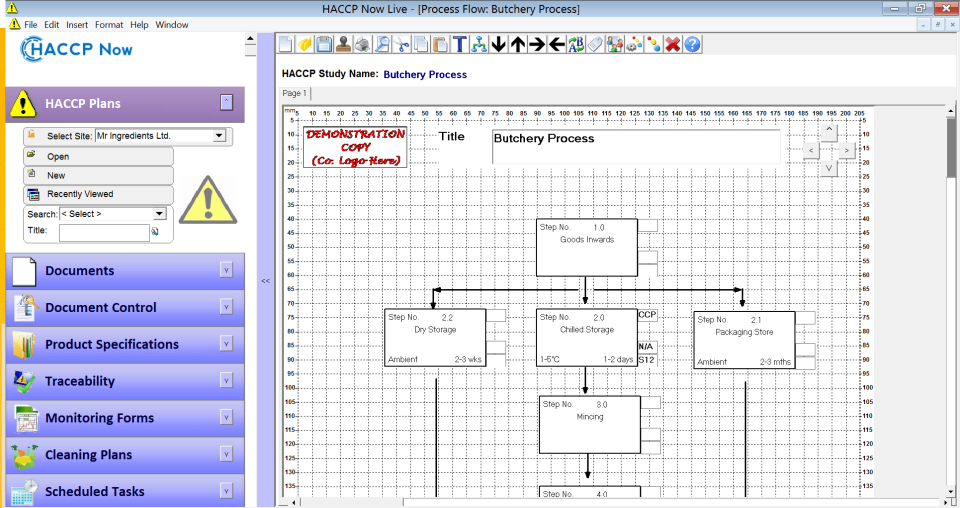Viewport: 960px width, 508px height.
Task: Click the gear with colored dots icon
Action: click(634, 44)
